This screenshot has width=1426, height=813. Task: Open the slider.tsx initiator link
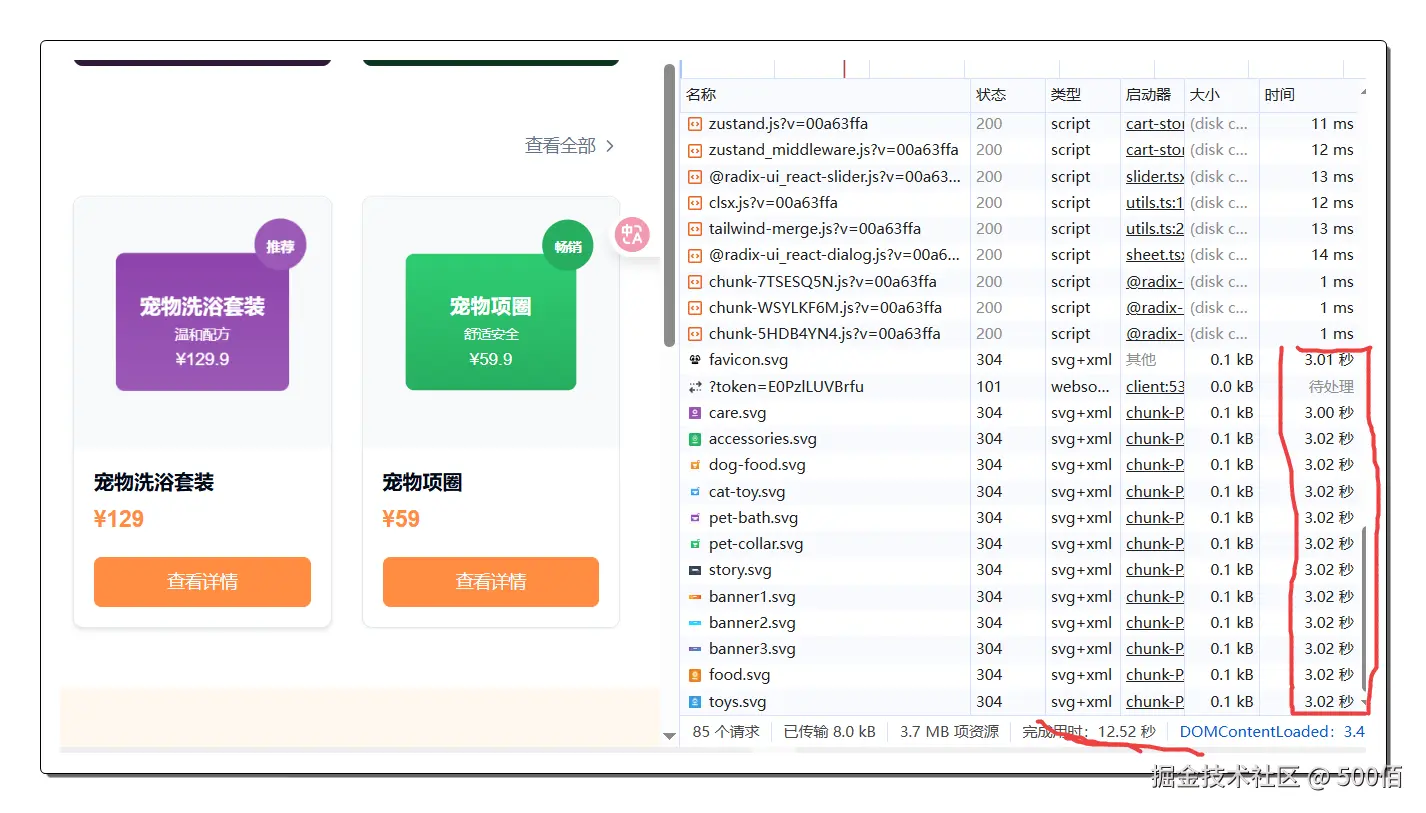pos(1155,177)
